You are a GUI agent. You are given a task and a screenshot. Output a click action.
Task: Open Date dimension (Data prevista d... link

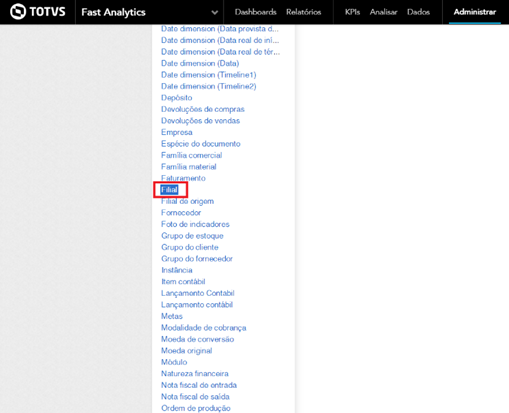click(x=220, y=29)
